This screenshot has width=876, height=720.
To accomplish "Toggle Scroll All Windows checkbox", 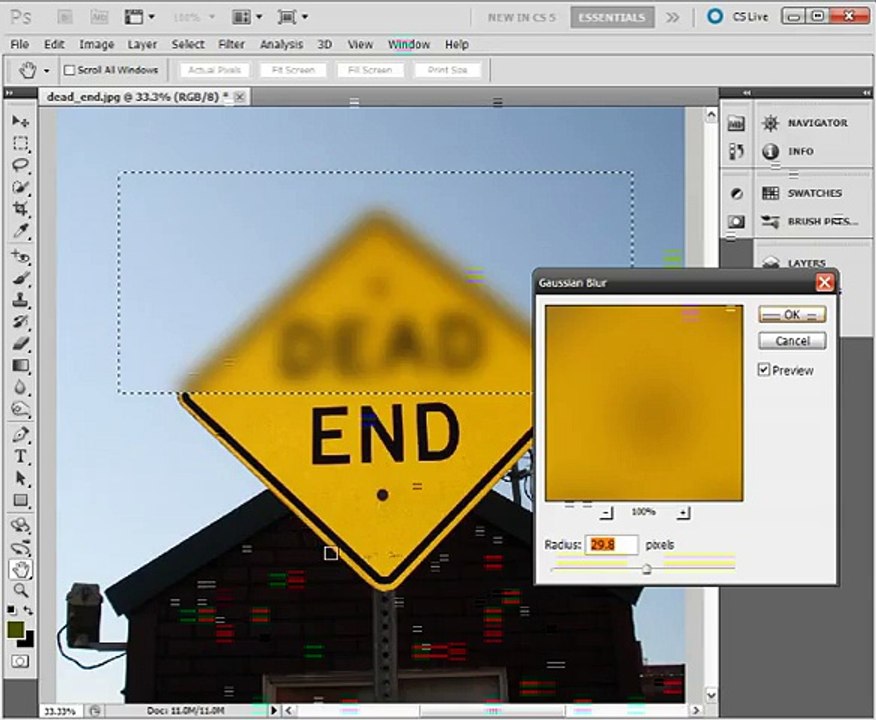I will 69,70.
